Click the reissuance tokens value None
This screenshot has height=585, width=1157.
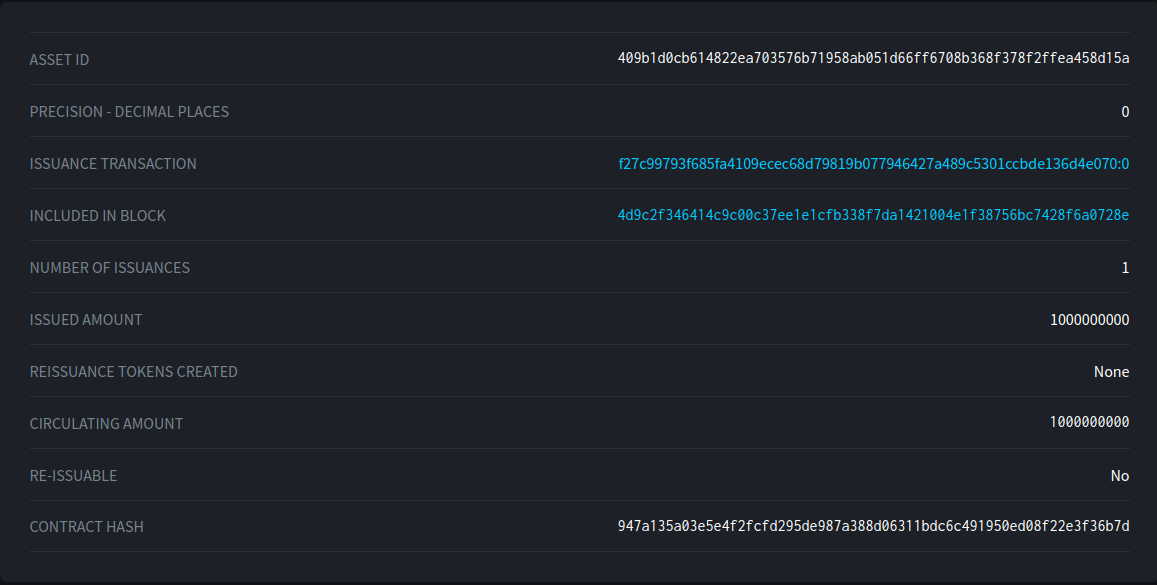[1111, 372]
